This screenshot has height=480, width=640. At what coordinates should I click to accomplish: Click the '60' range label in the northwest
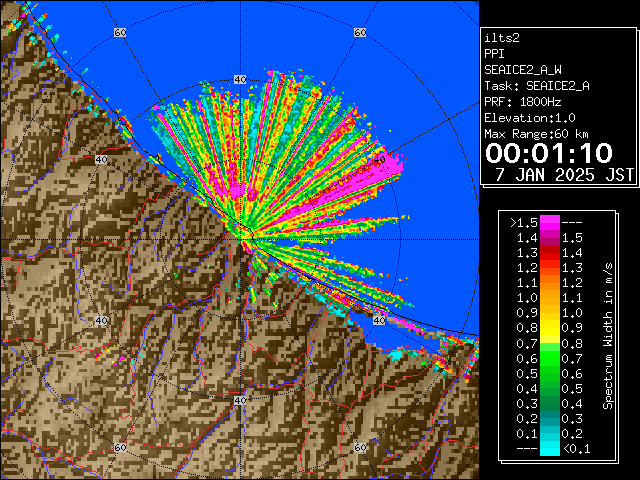point(120,32)
